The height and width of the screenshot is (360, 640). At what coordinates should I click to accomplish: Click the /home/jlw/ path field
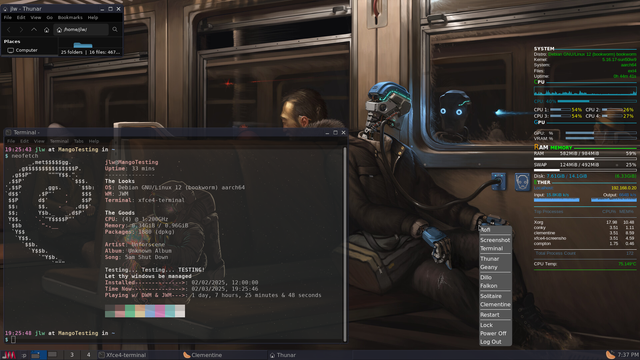82,30
